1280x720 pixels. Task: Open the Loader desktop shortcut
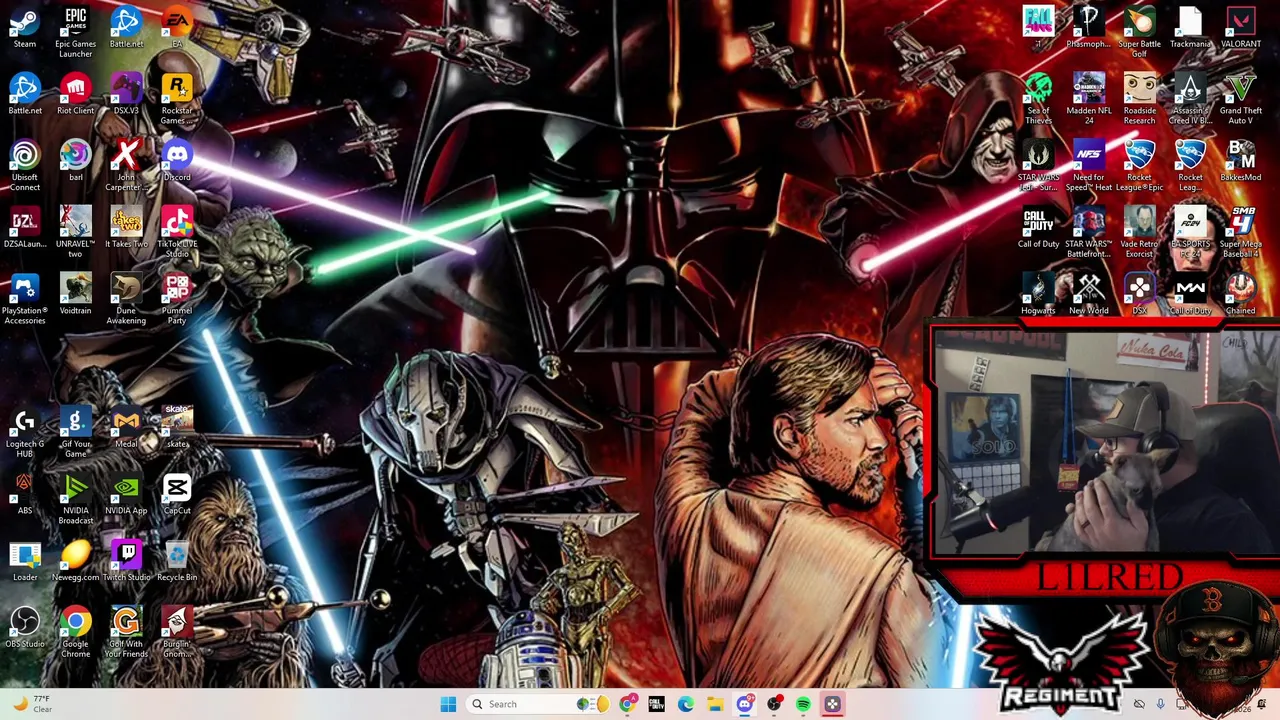[25, 561]
